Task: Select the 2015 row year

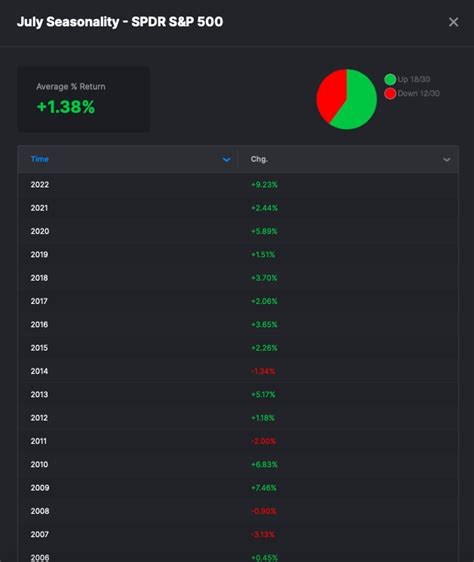Action: click(39, 348)
